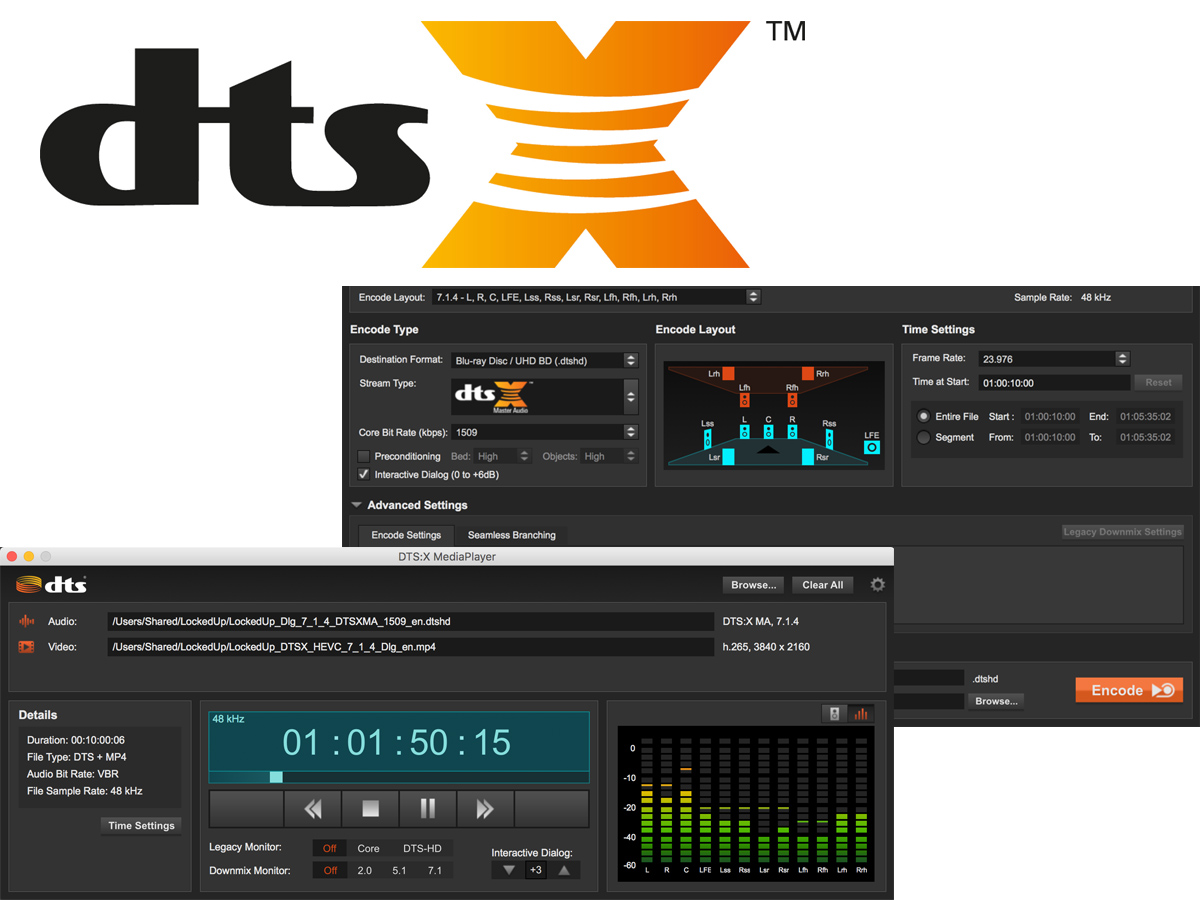Collapse the Advanced Settings section
1200x900 pixels.
(x=357, y=505)
